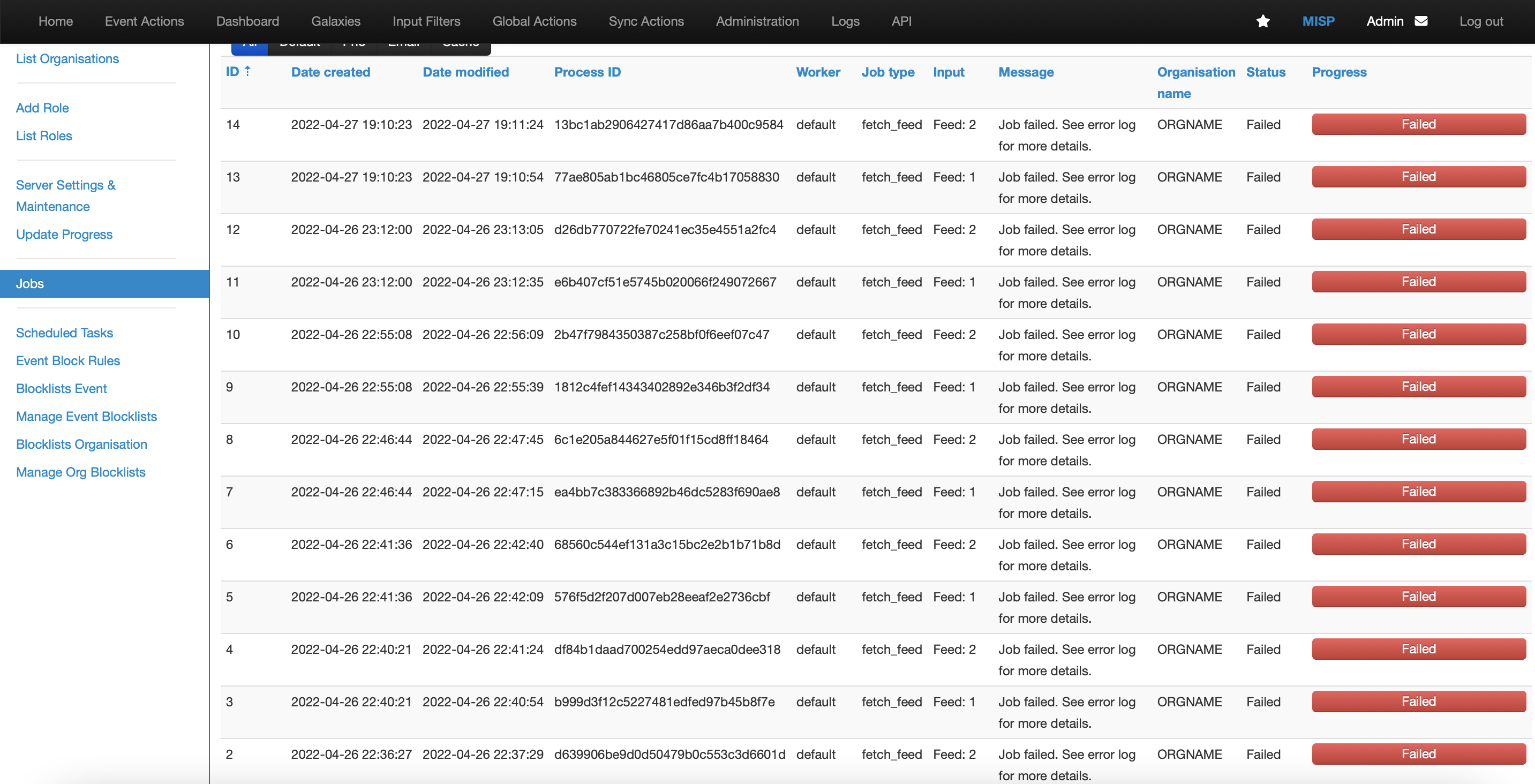Open Blocklists Event in the sidebar
This screenshot has height=784, width=1535.
62,389
